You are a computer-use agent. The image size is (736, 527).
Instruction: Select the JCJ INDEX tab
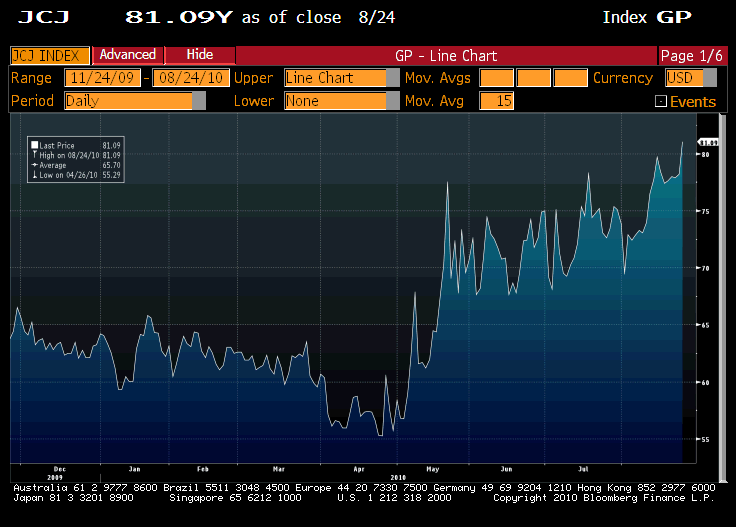[x=50, y=55]
